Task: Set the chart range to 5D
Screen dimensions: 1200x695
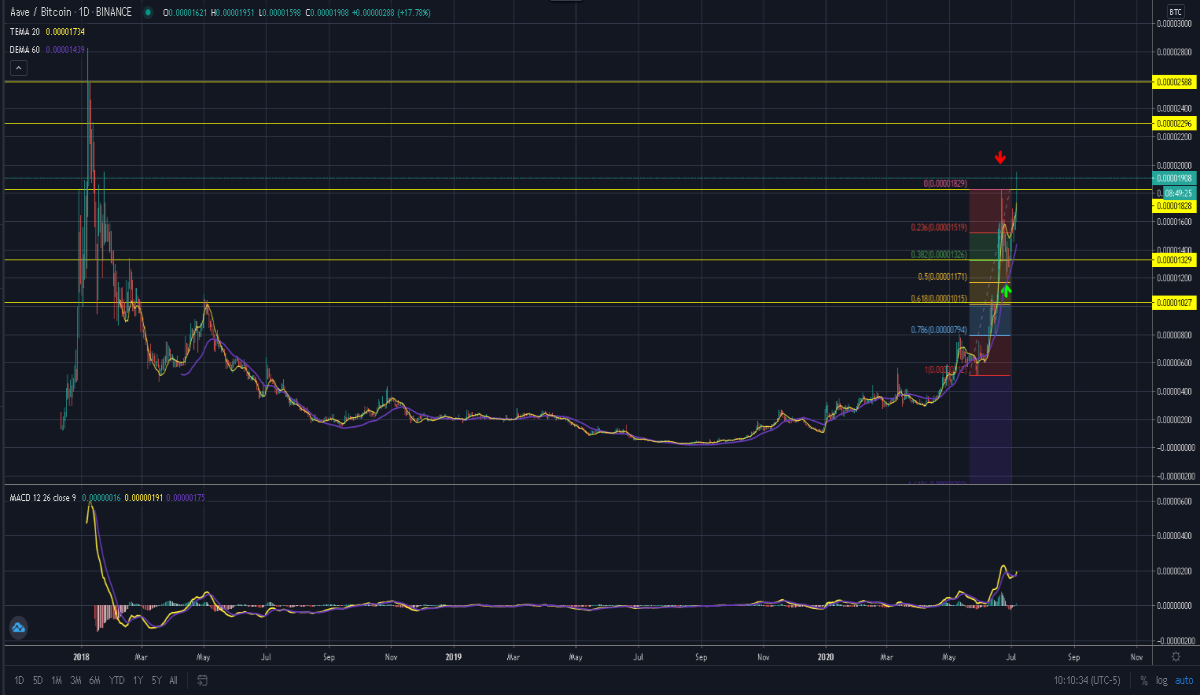Action: click(x=37, y=680)
